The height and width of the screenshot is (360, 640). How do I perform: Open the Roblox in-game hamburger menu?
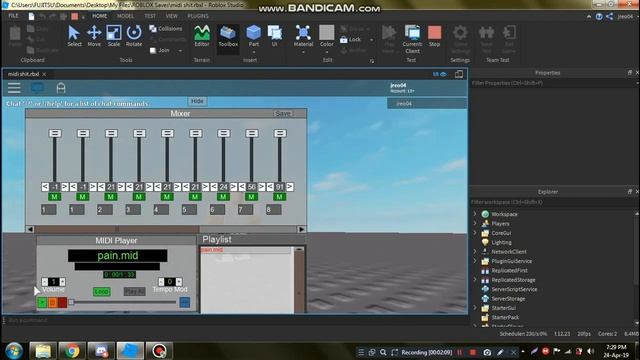point(14,88)
